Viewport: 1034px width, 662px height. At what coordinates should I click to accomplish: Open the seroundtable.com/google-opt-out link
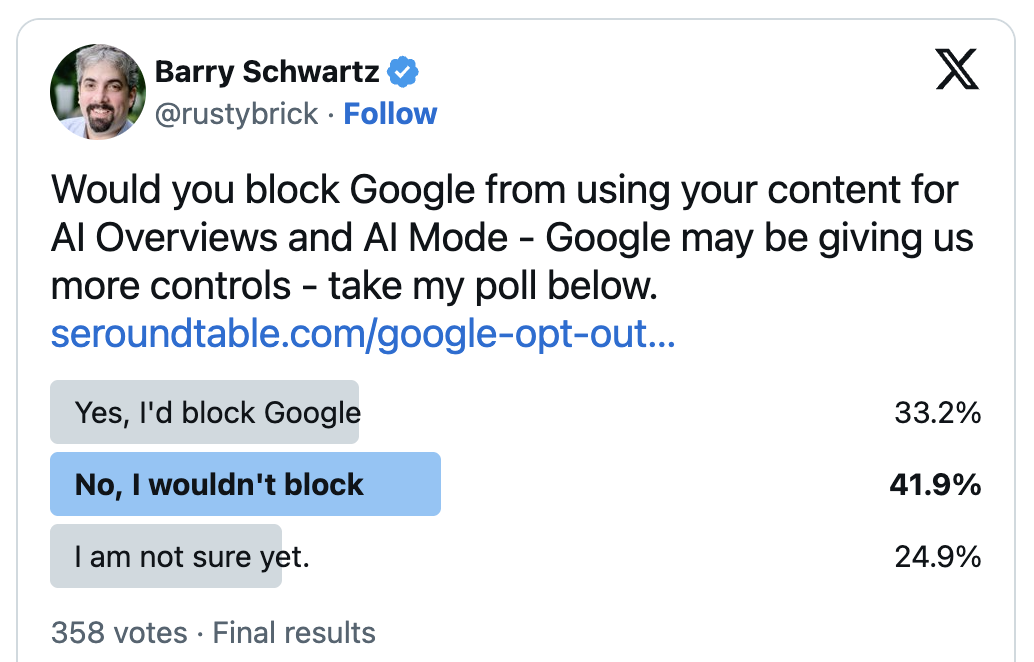(x=362, y=337)
